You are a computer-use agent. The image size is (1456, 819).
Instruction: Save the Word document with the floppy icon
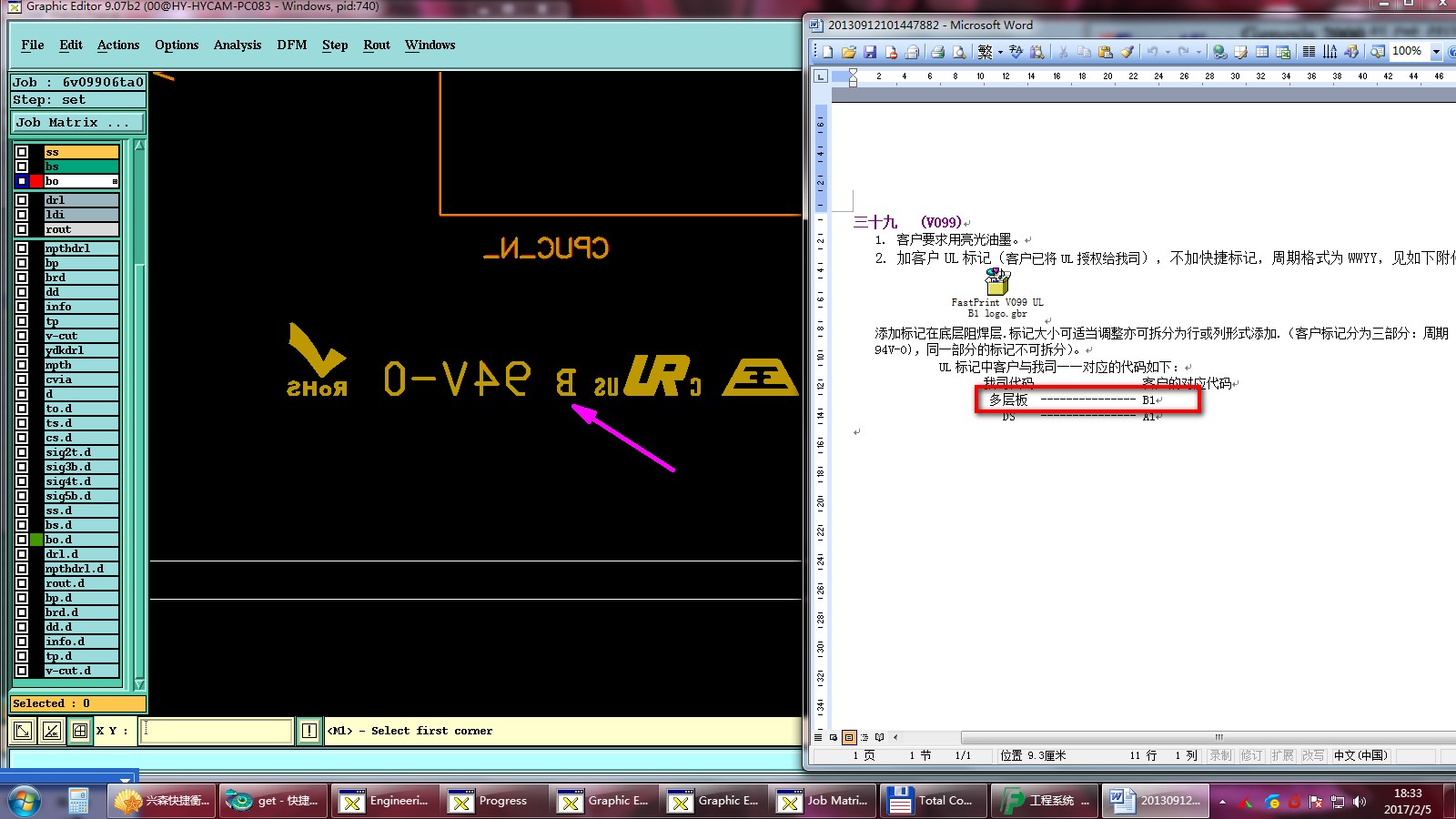coord(870,52)
